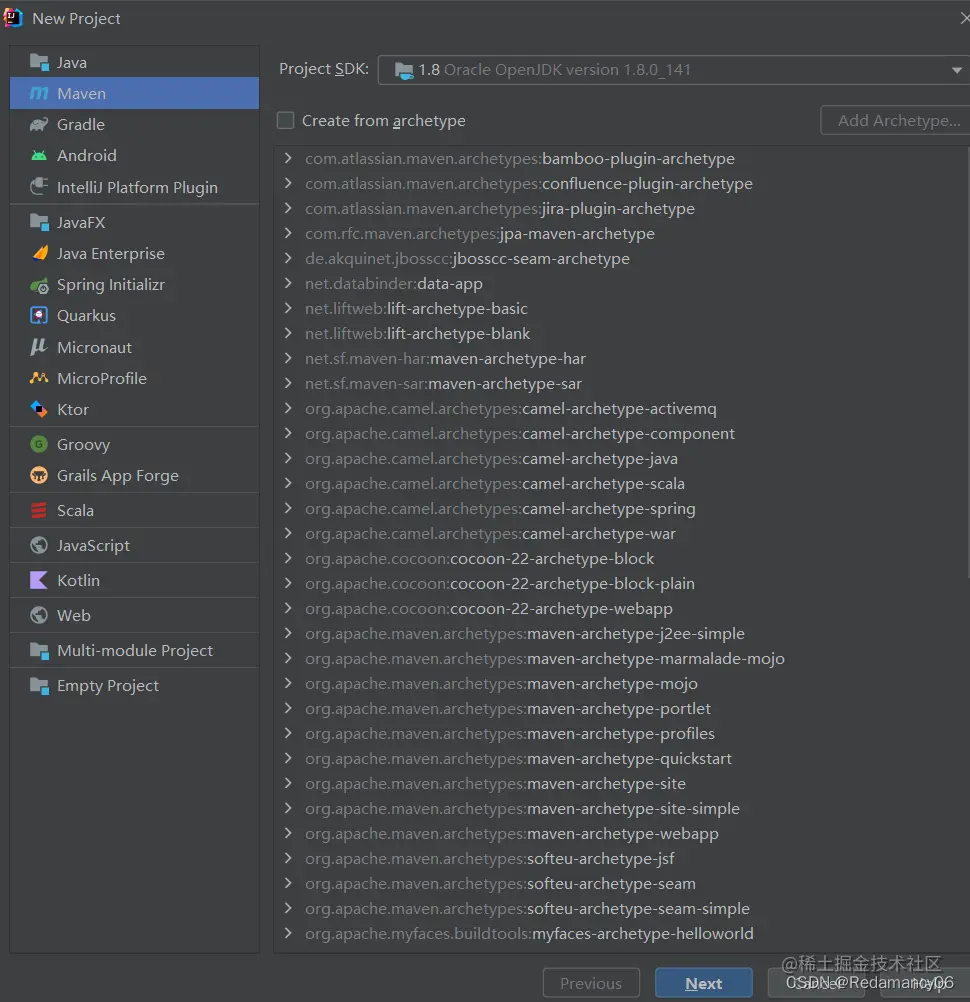The width and height of the screenshot is (970, 1002).
Task: Select maven-archetype-har row
Action: (622, 358)
